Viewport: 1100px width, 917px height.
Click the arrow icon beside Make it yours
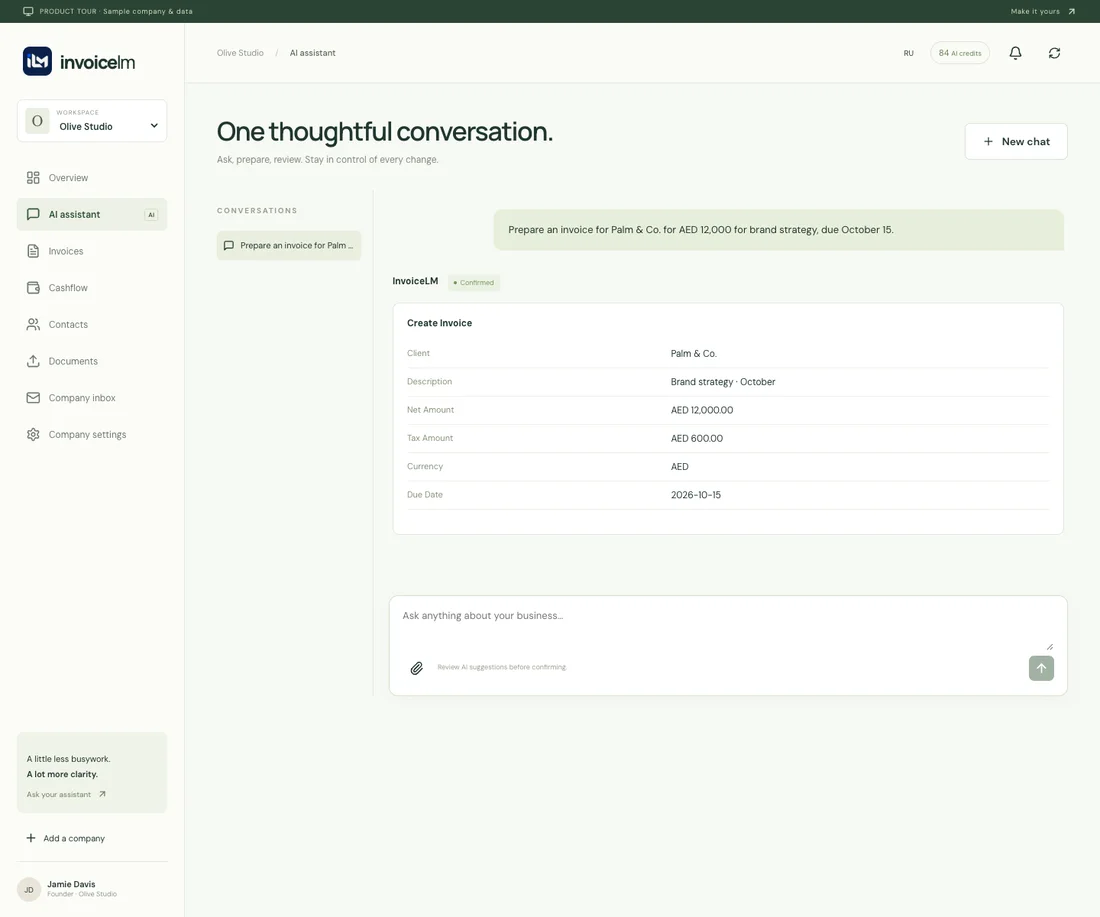(1071, 11)
